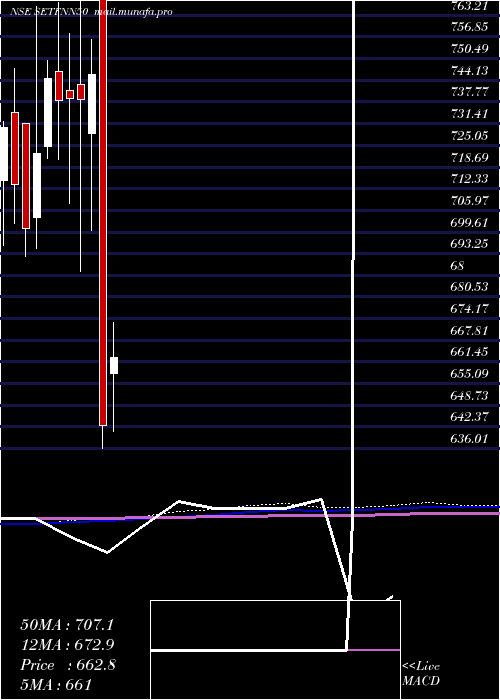Click the 718.69 price label

[469, 157]
